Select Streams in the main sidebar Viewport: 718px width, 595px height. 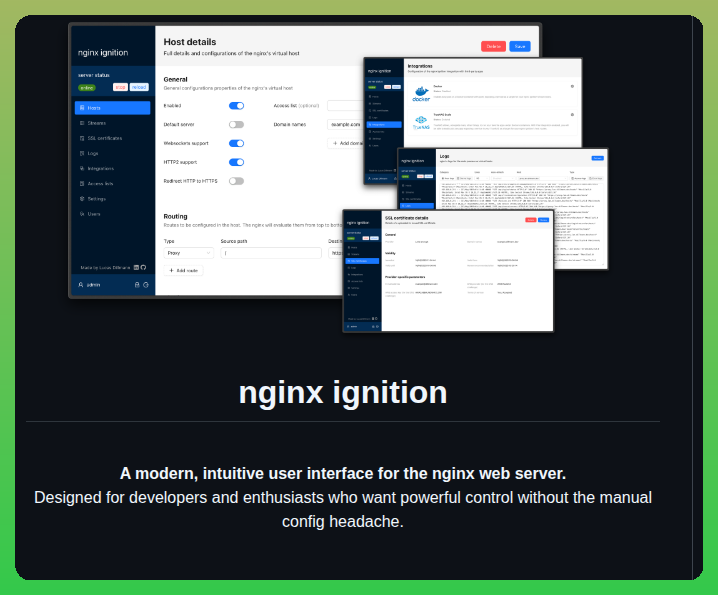113,123
